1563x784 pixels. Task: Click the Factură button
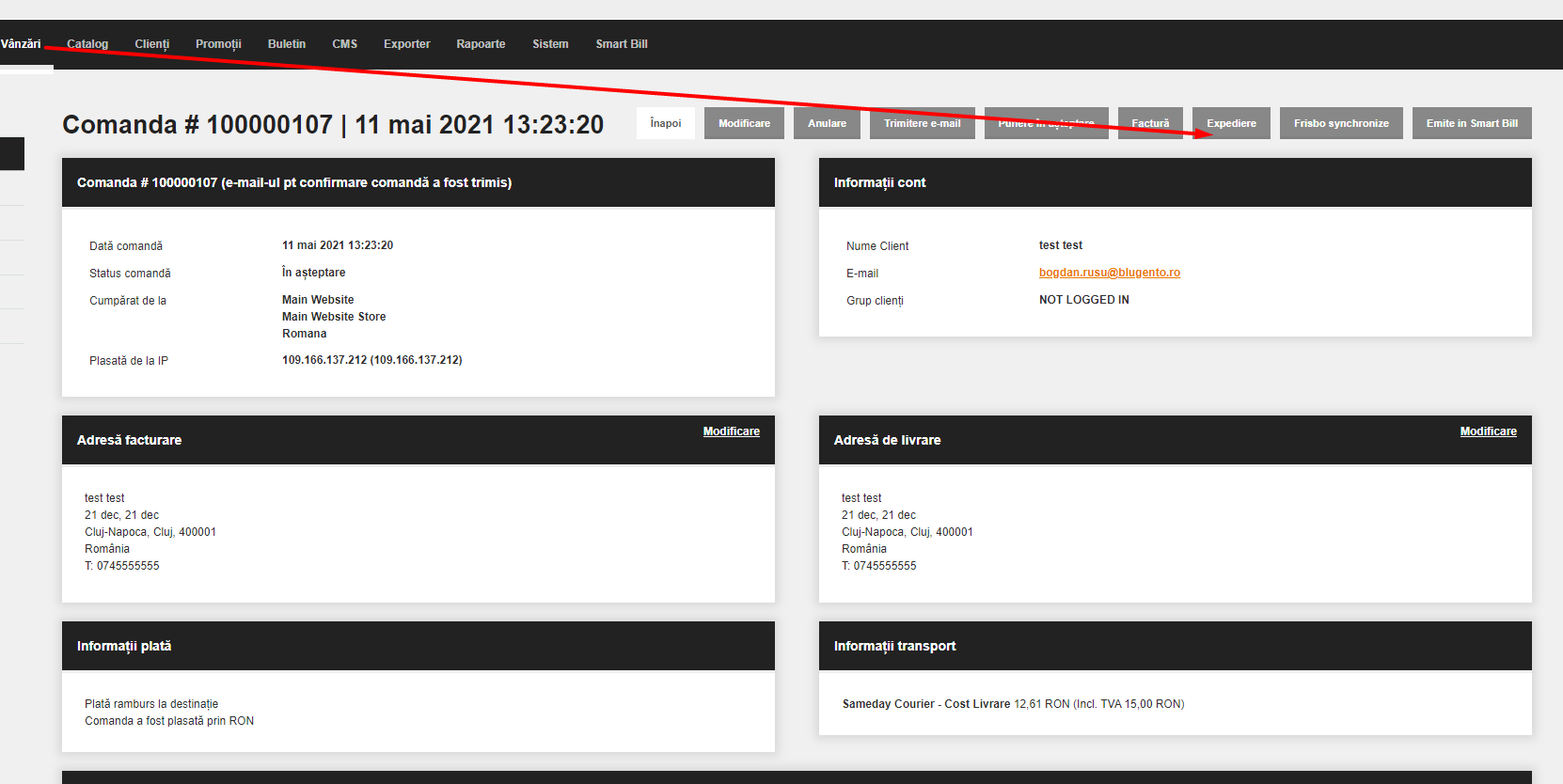[x=1150, y=123]
